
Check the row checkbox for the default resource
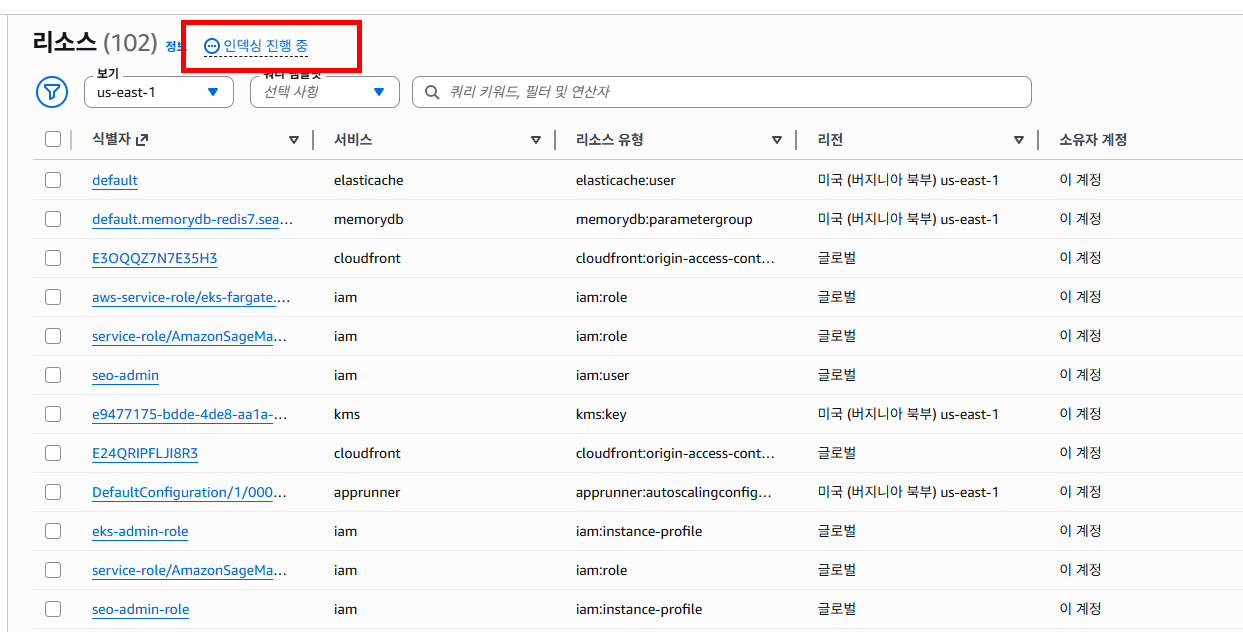point(53,180)
